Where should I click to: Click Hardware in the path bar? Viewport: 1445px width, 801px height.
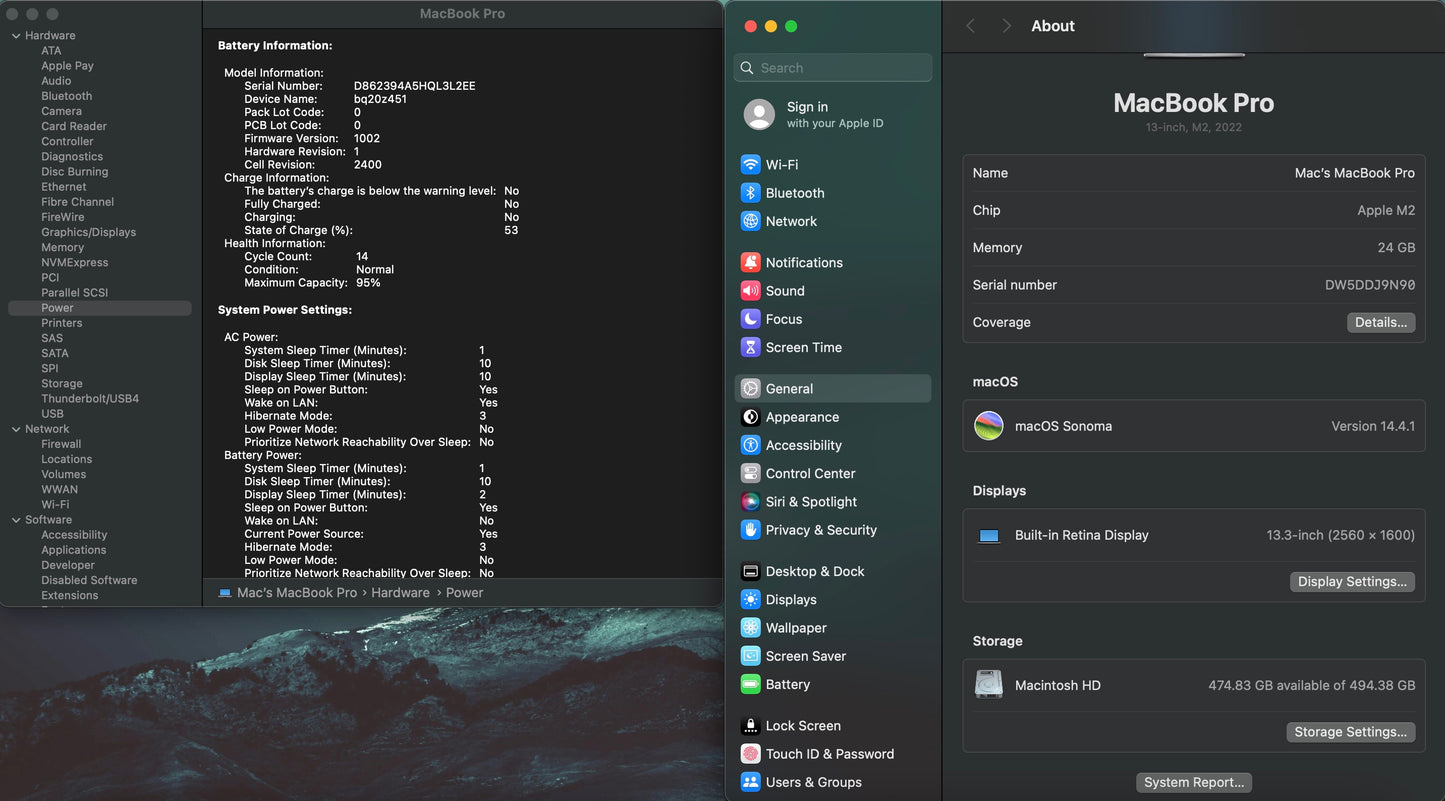(400, 593)
